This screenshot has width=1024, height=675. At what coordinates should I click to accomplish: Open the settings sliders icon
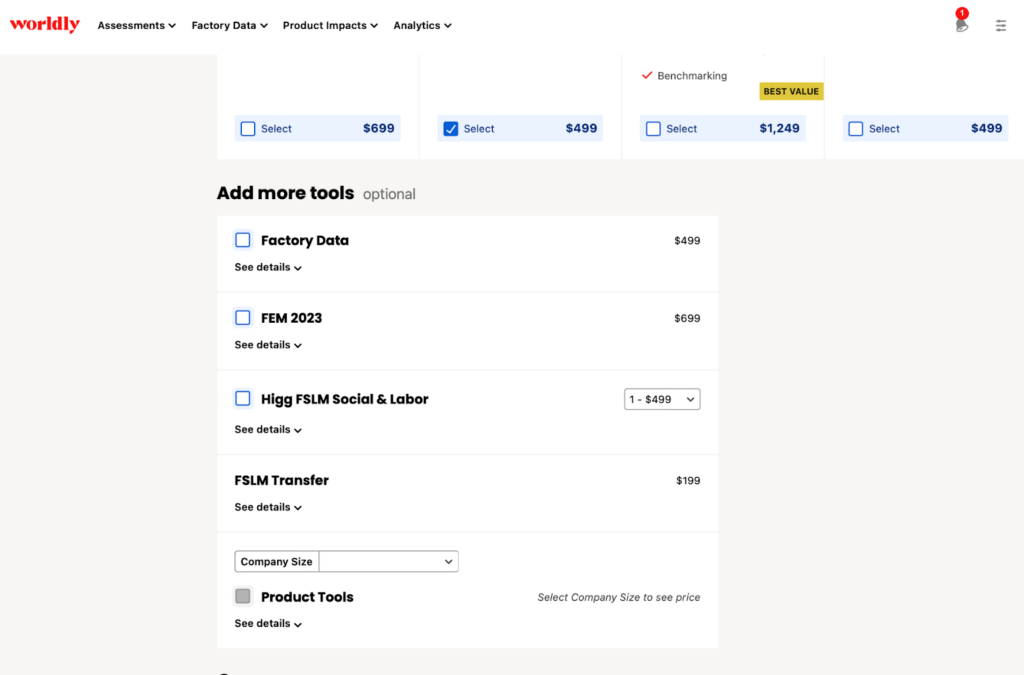click(1000, 25)
